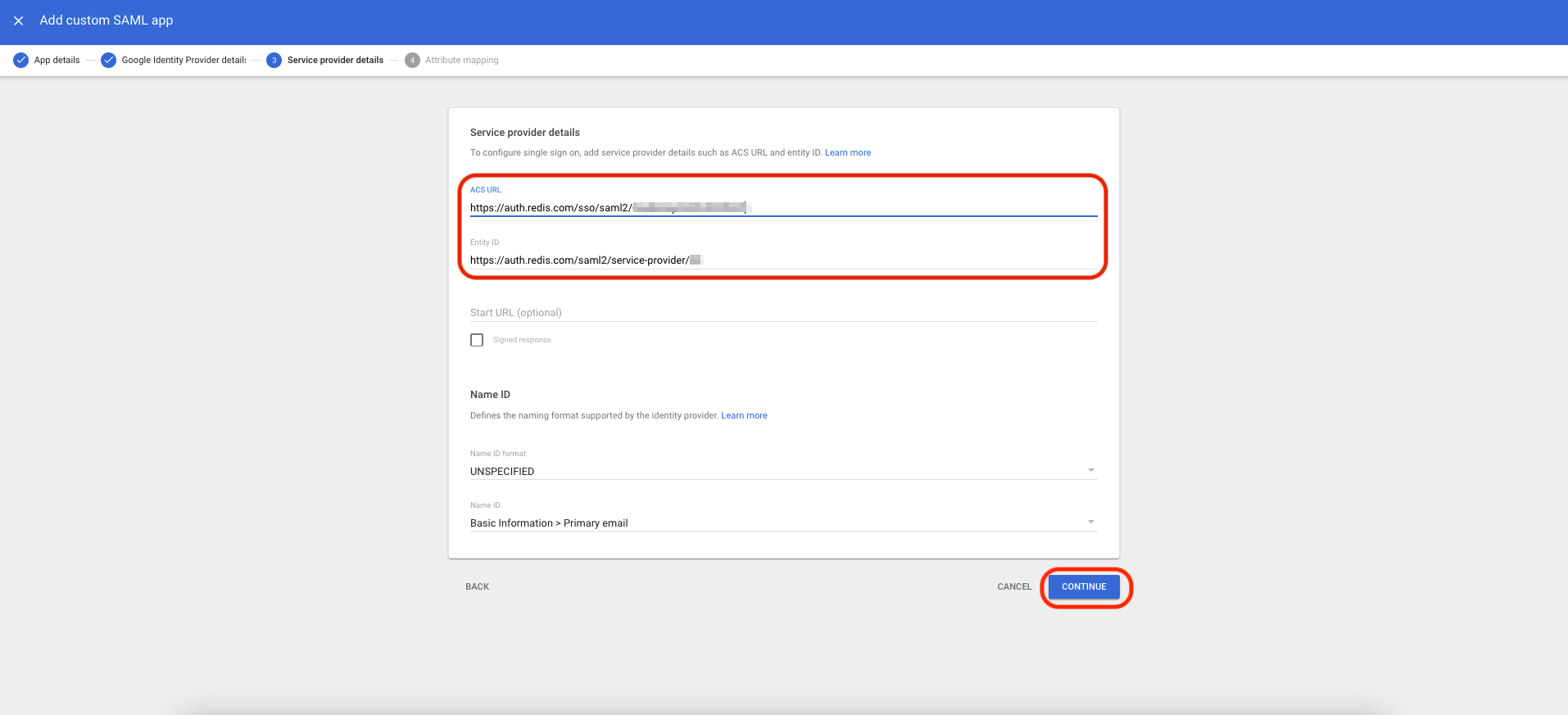This screenshot has width=1568, height=715.
Task: Jump to Attribute mapping step
Action: 462,60
